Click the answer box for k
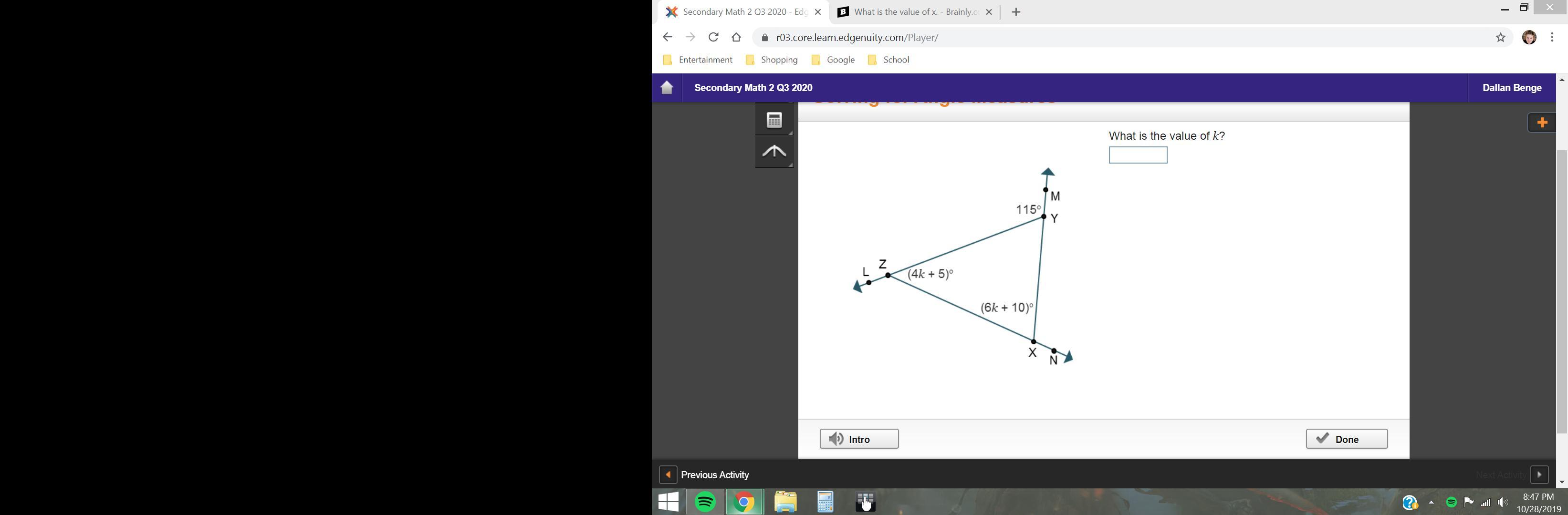 (1138, 155)
